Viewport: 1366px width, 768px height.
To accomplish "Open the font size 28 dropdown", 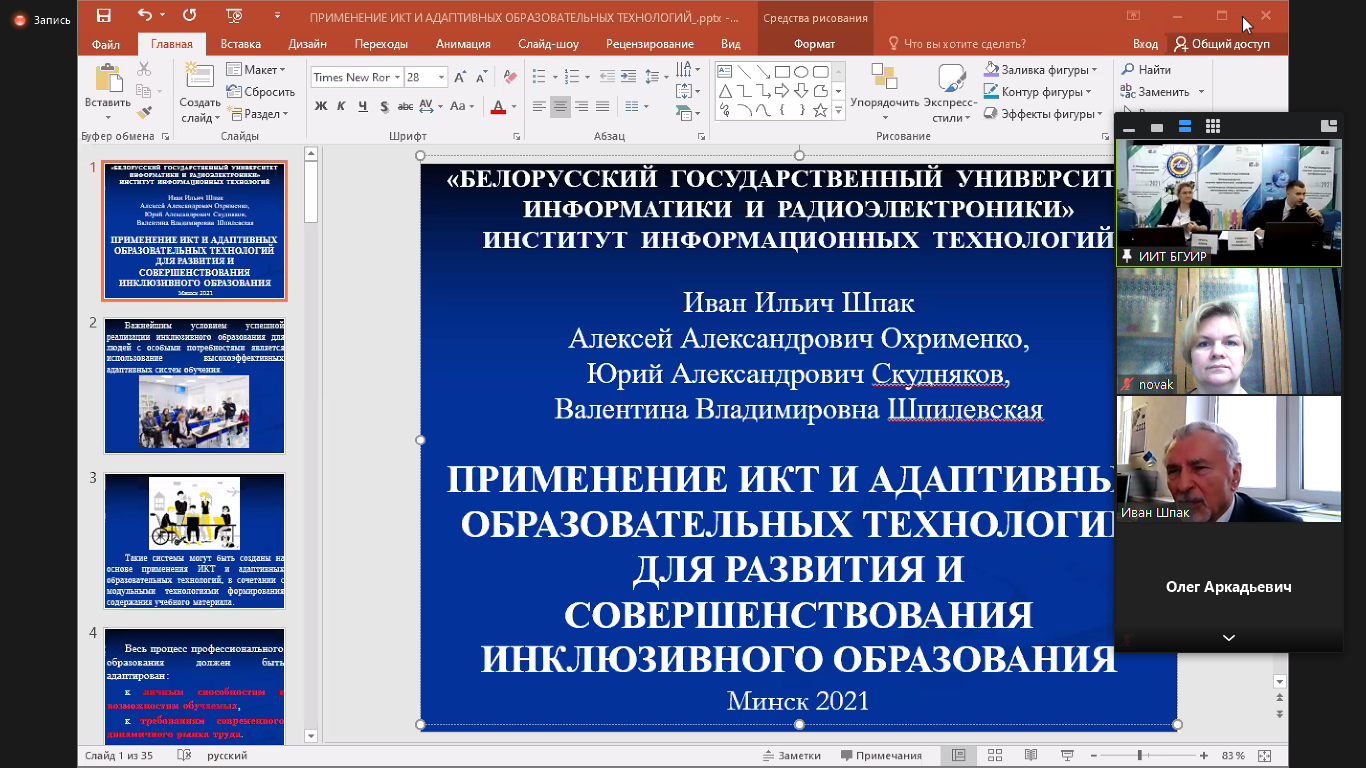I will pos(441,77).
